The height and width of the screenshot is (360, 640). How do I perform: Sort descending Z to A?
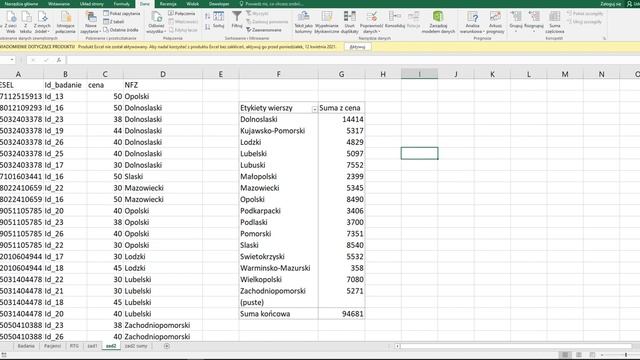click(207, 27)
